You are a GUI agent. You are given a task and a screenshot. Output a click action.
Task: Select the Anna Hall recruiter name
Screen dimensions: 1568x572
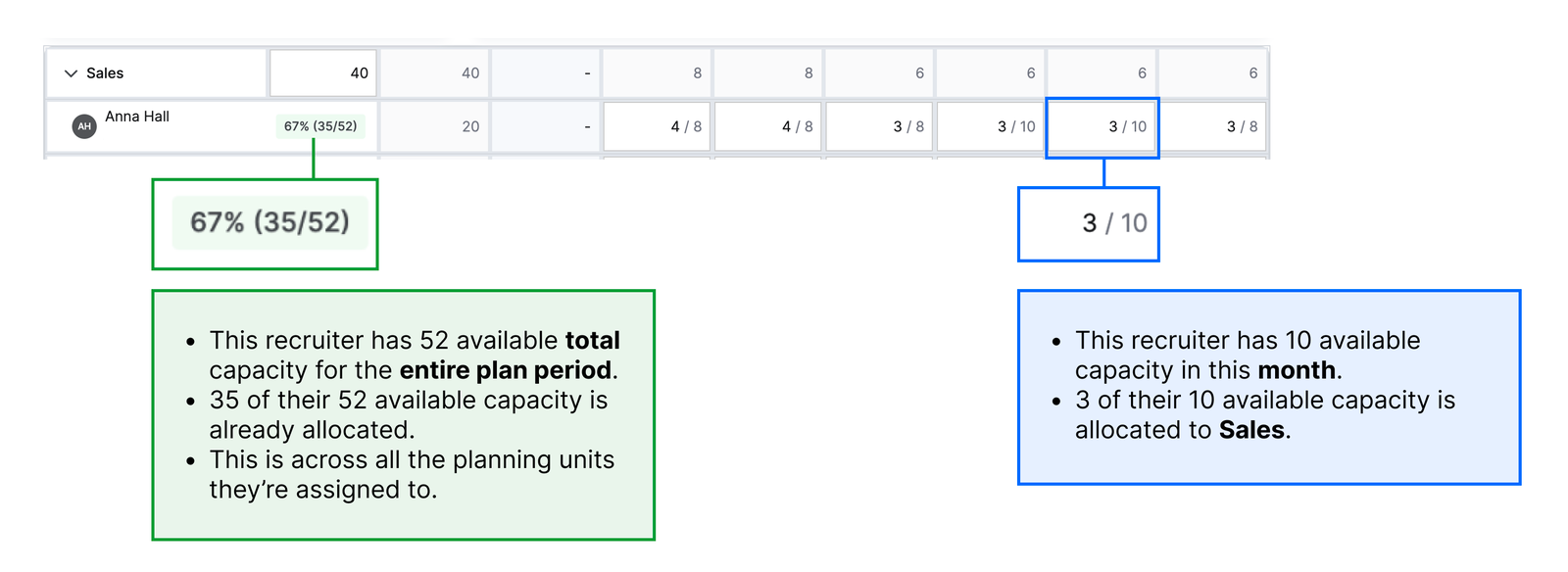coord(137,117)
